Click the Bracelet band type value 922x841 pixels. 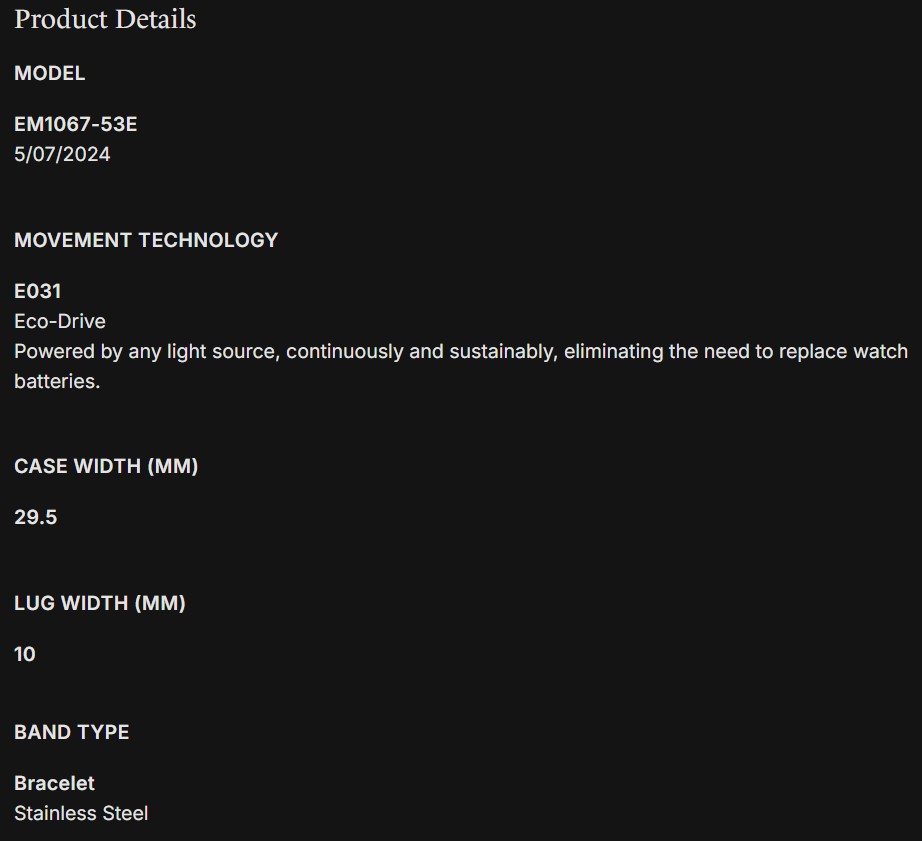(55, 783)
